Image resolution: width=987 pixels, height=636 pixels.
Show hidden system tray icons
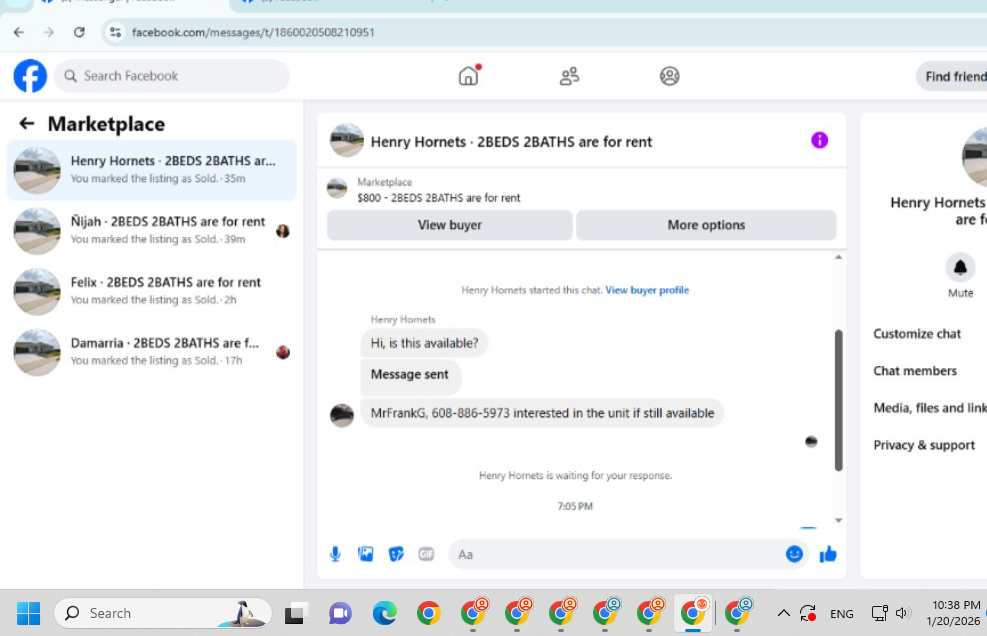[784, 613]
